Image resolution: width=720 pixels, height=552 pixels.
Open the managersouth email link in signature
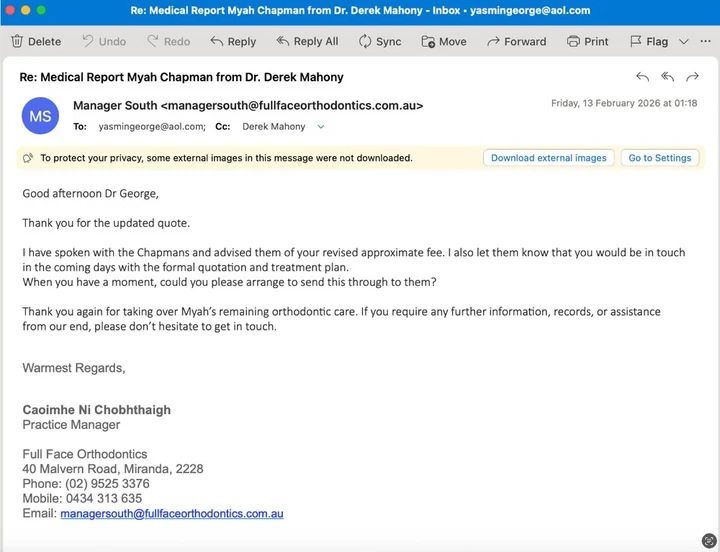pyautogui.click(x=172, y=513)
